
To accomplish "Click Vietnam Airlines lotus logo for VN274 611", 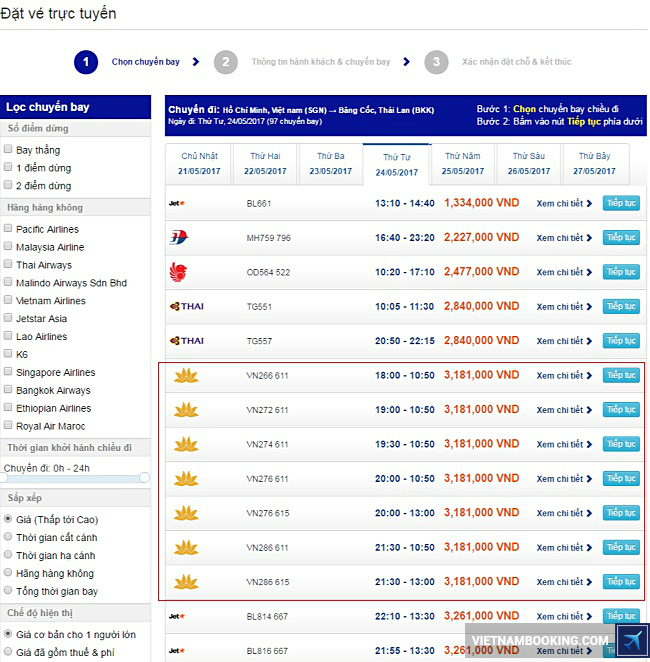I will tap(186, 444).
